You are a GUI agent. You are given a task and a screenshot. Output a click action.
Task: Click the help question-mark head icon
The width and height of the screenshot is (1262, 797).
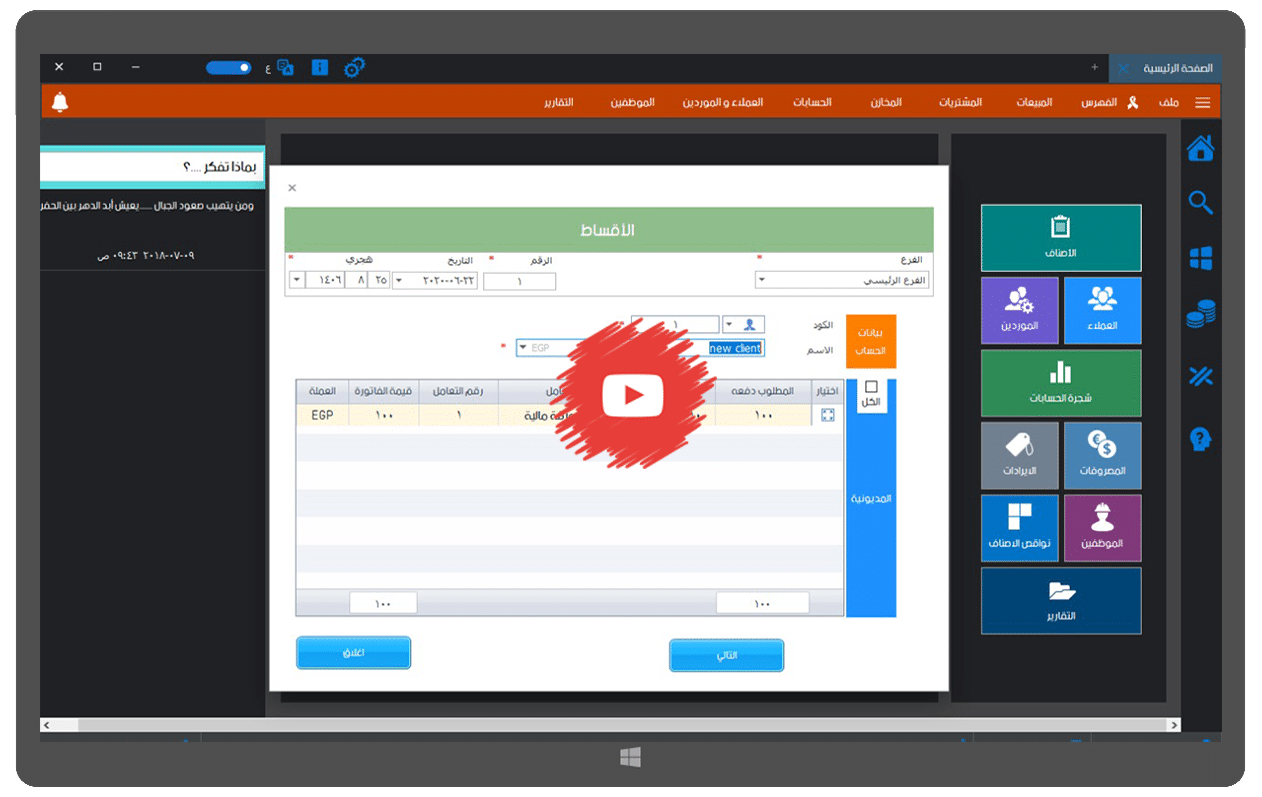coord(1200,438)
